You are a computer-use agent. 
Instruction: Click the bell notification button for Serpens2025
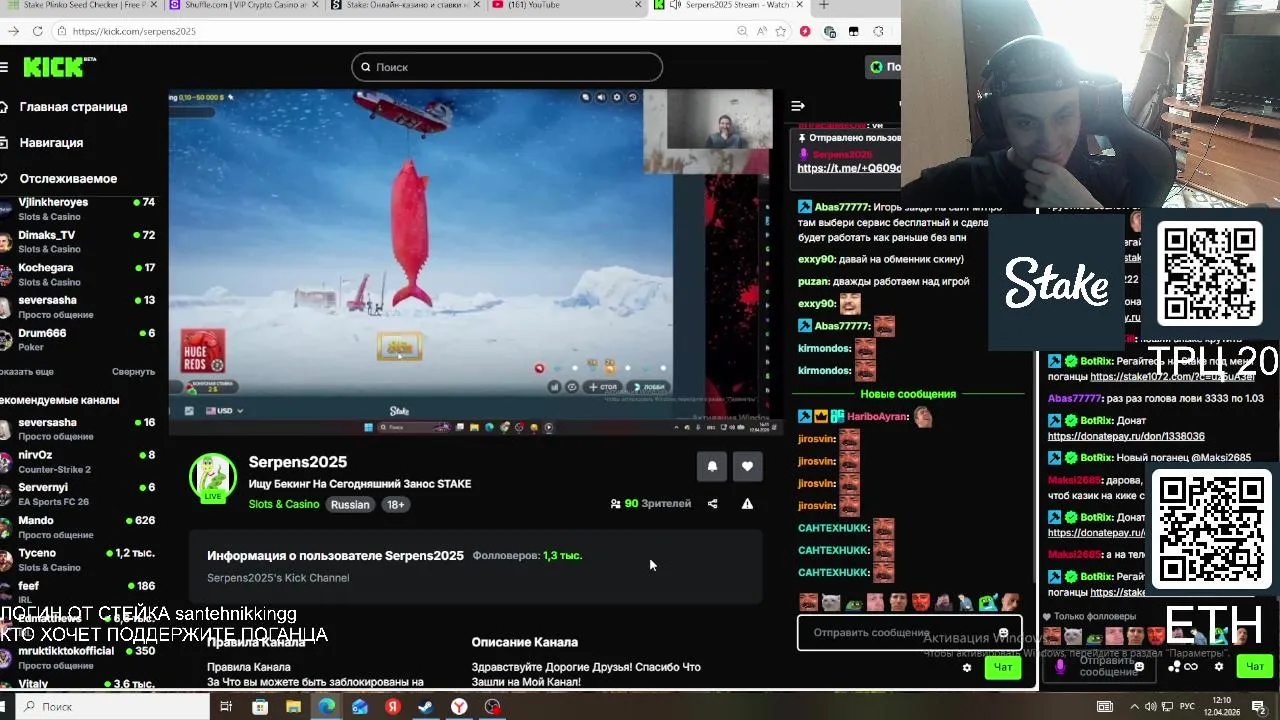(x=712, y=466)
